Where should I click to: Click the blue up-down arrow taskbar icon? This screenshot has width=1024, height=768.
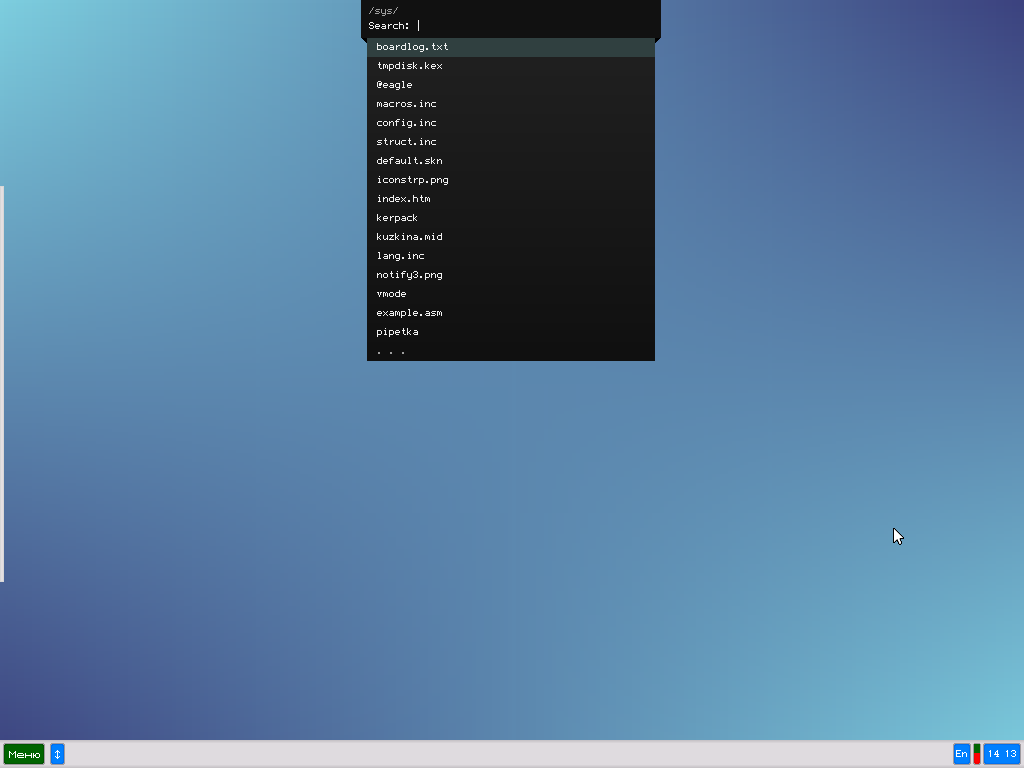(57, 754)
